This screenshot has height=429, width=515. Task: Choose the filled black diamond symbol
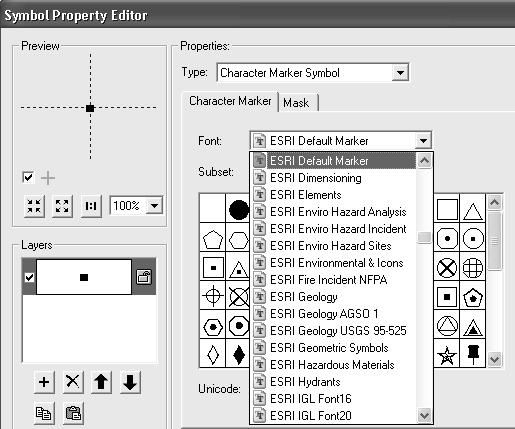pos(239,354)
